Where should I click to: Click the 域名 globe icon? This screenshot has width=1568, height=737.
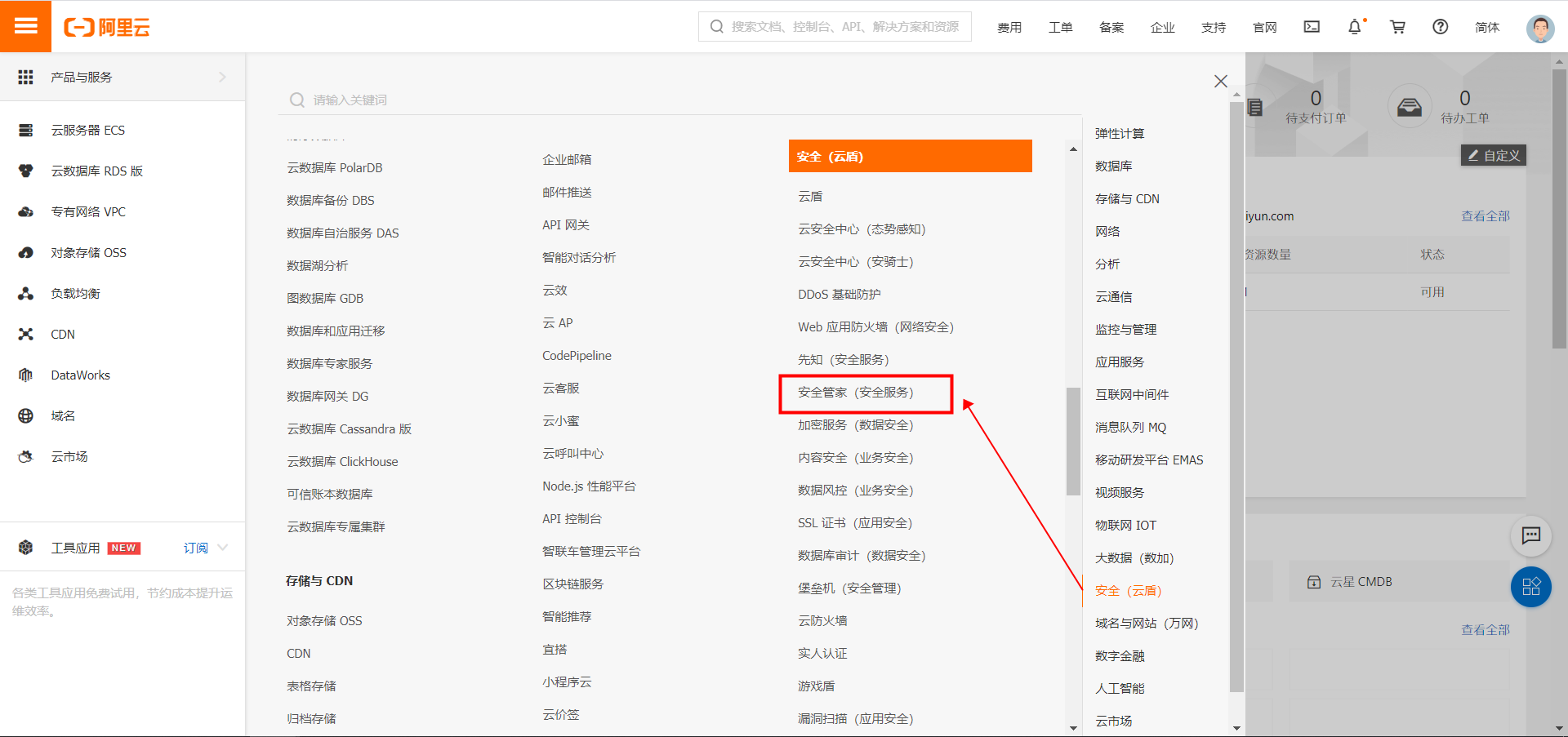tap(26, 415)
